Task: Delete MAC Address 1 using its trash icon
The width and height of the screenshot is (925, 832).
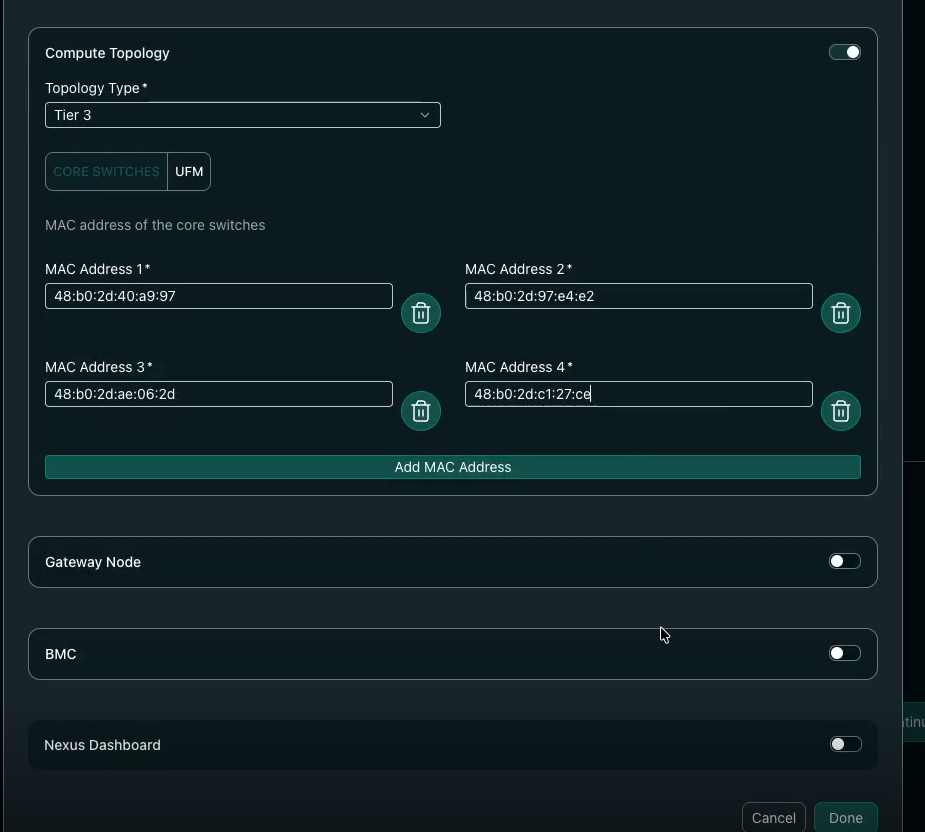Action: coord(420,313)
